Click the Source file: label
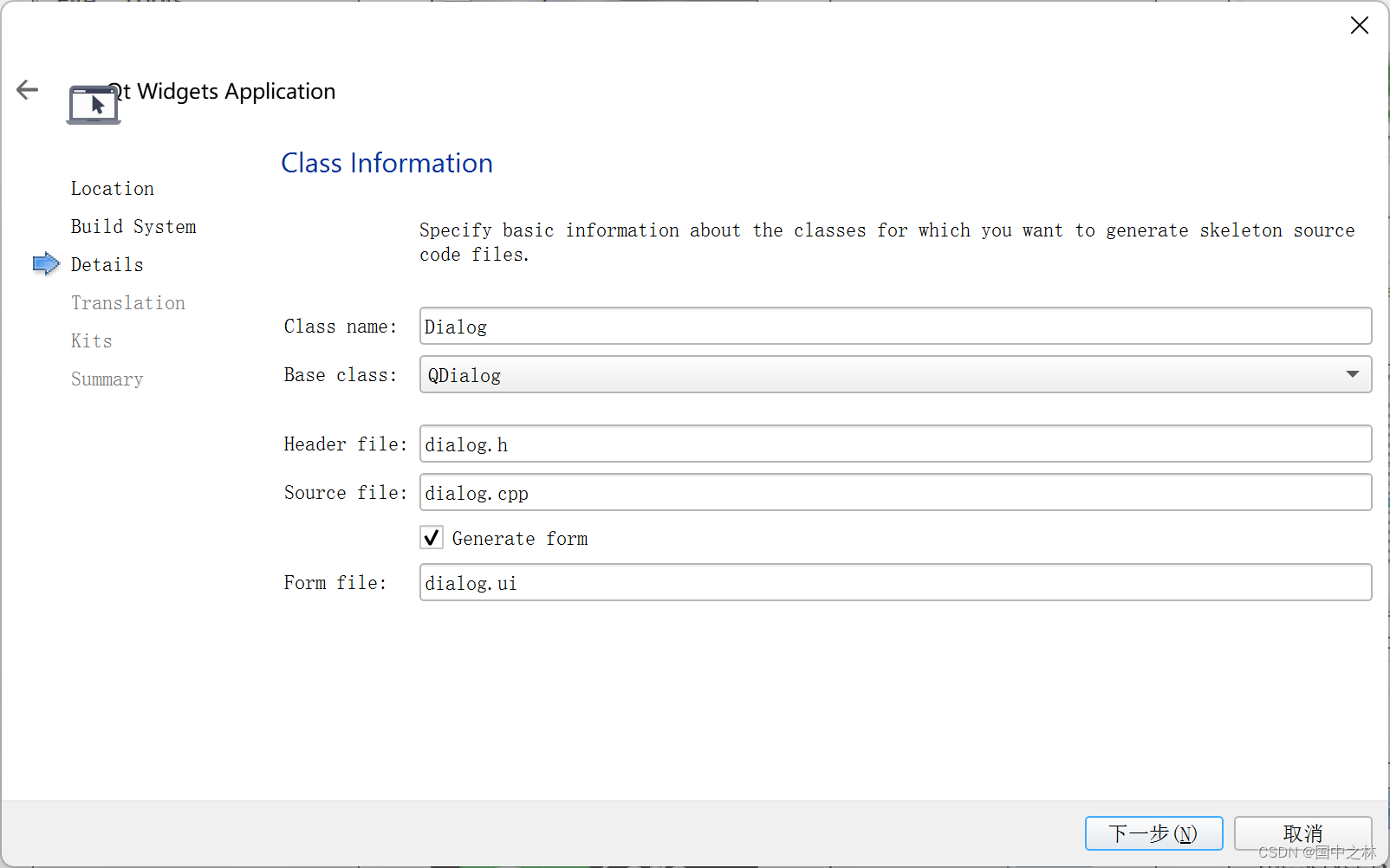Screen dimensions: 1390x868 (x=346, y=493)
